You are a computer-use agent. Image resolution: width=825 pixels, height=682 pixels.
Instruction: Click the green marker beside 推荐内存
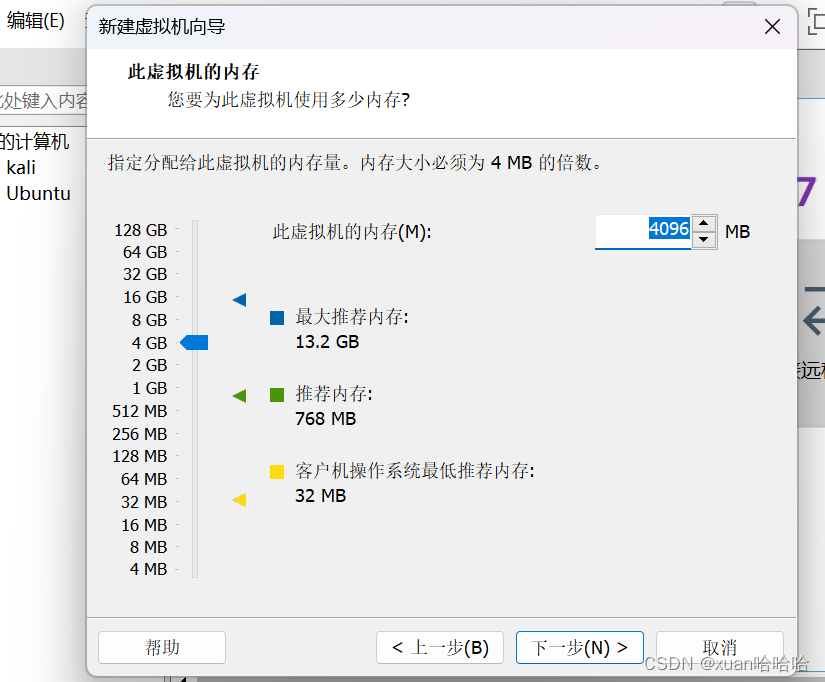(277, 394)
